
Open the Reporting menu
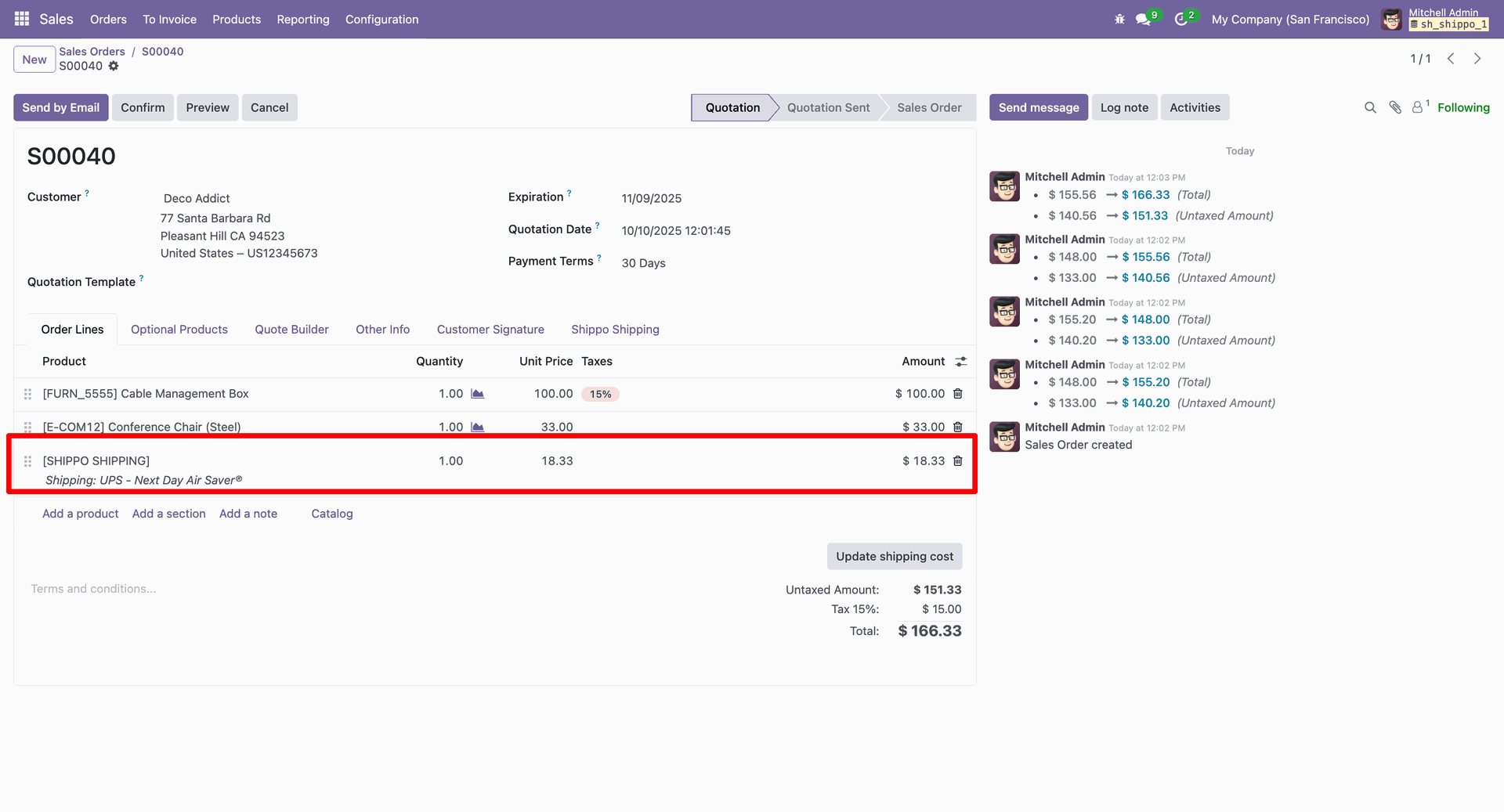(x=302, y=20)
